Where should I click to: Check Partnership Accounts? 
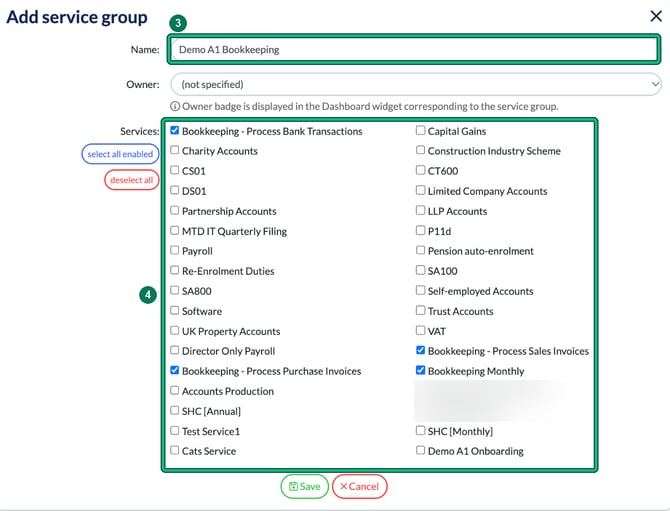click(x=174, y=210)
